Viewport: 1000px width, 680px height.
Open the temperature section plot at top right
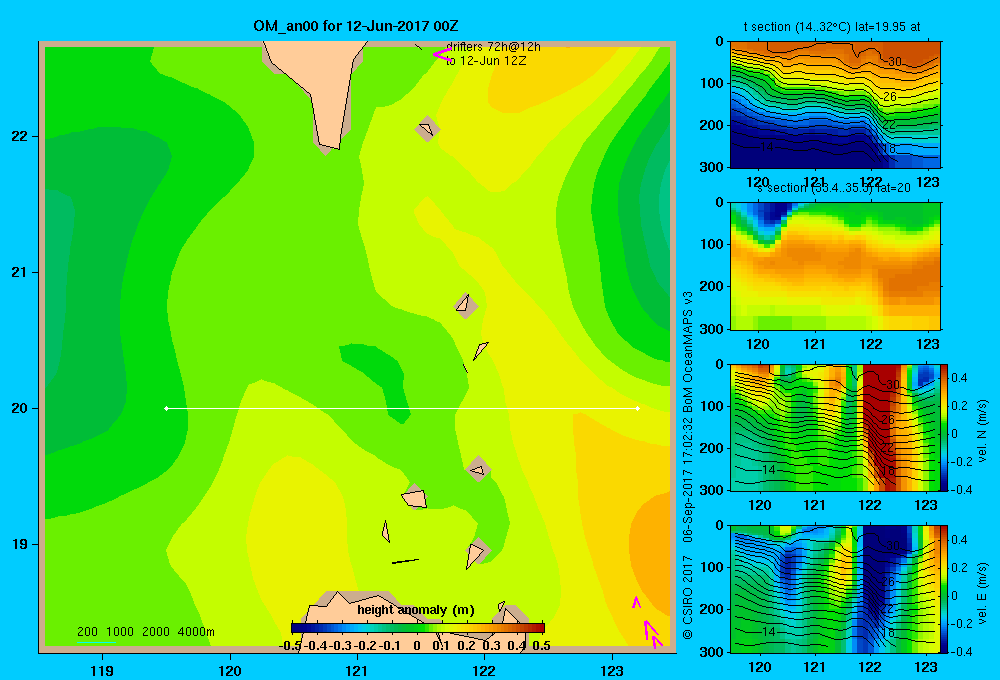835,105
